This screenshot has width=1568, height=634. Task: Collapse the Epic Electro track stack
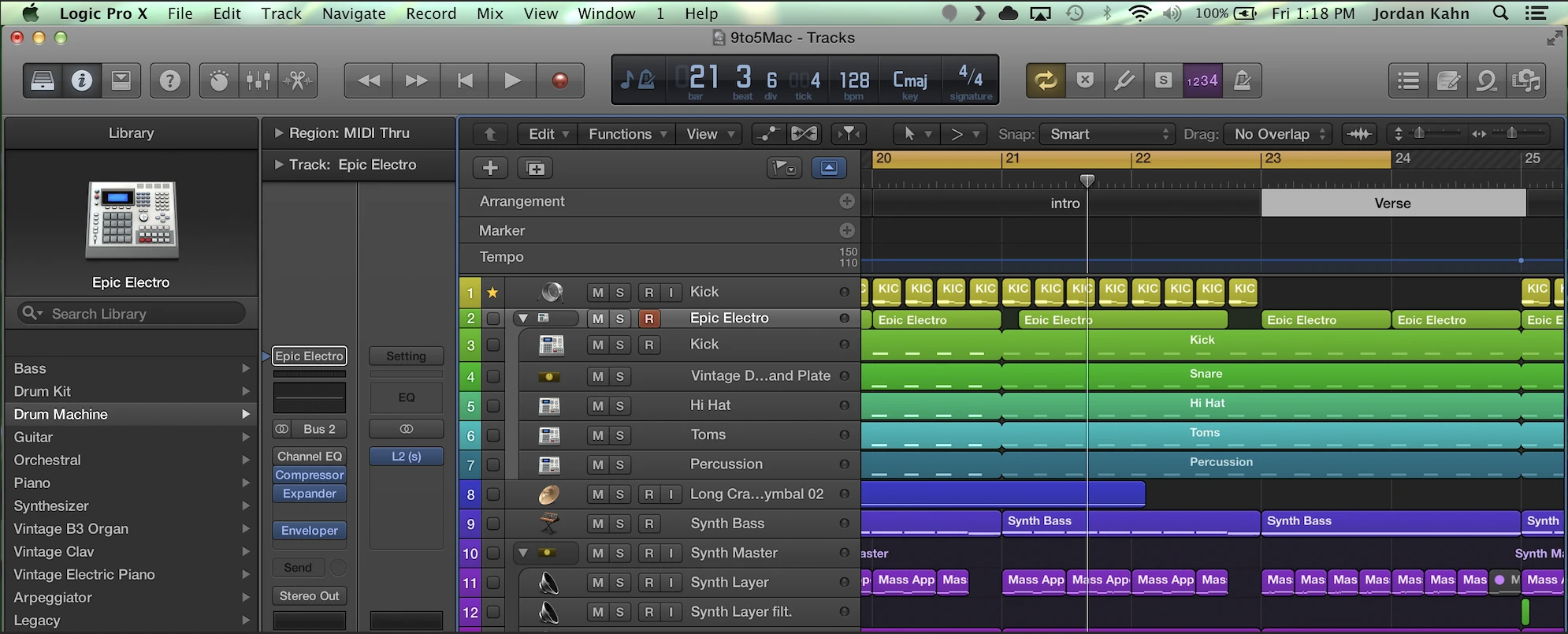(x=522, y=319)
